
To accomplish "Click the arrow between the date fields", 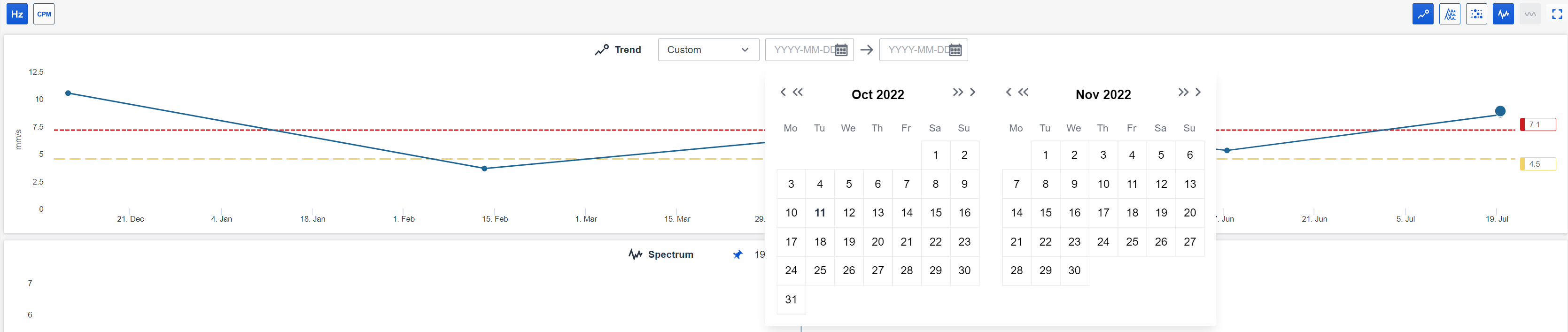I will click(867, 50).
